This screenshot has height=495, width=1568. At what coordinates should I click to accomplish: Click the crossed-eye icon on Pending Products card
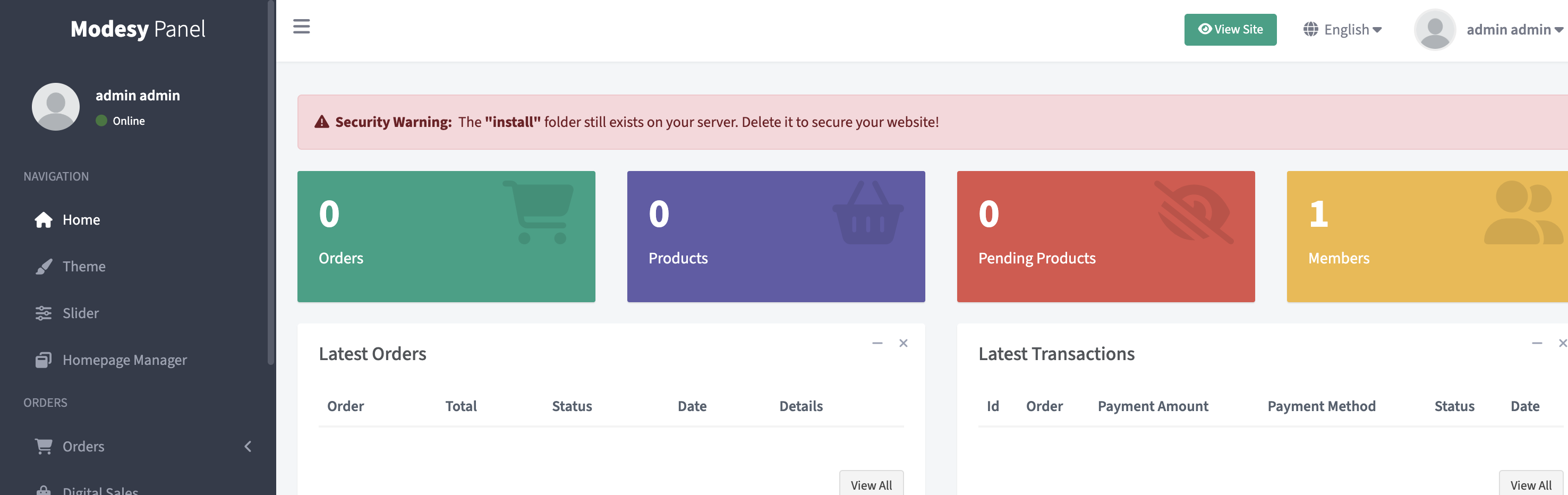(x=1194, y=212)
